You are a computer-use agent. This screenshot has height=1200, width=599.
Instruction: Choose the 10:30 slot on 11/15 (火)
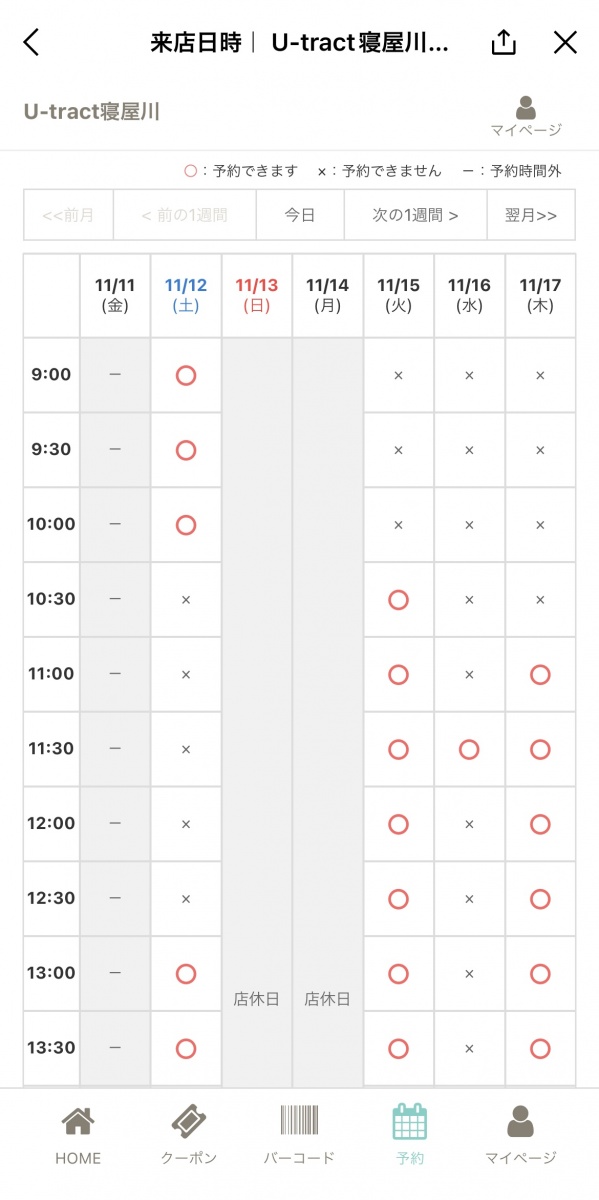[x=398, y=599]
